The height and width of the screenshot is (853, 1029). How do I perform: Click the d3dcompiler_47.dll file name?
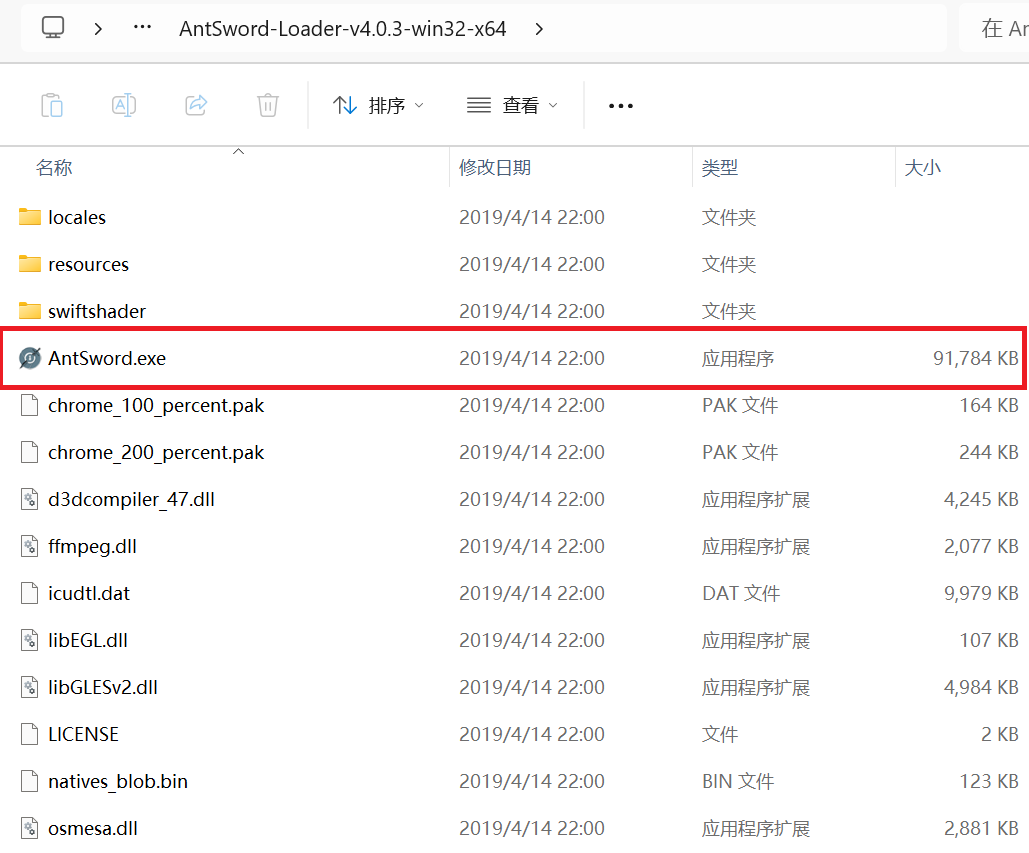coord(131,499)
